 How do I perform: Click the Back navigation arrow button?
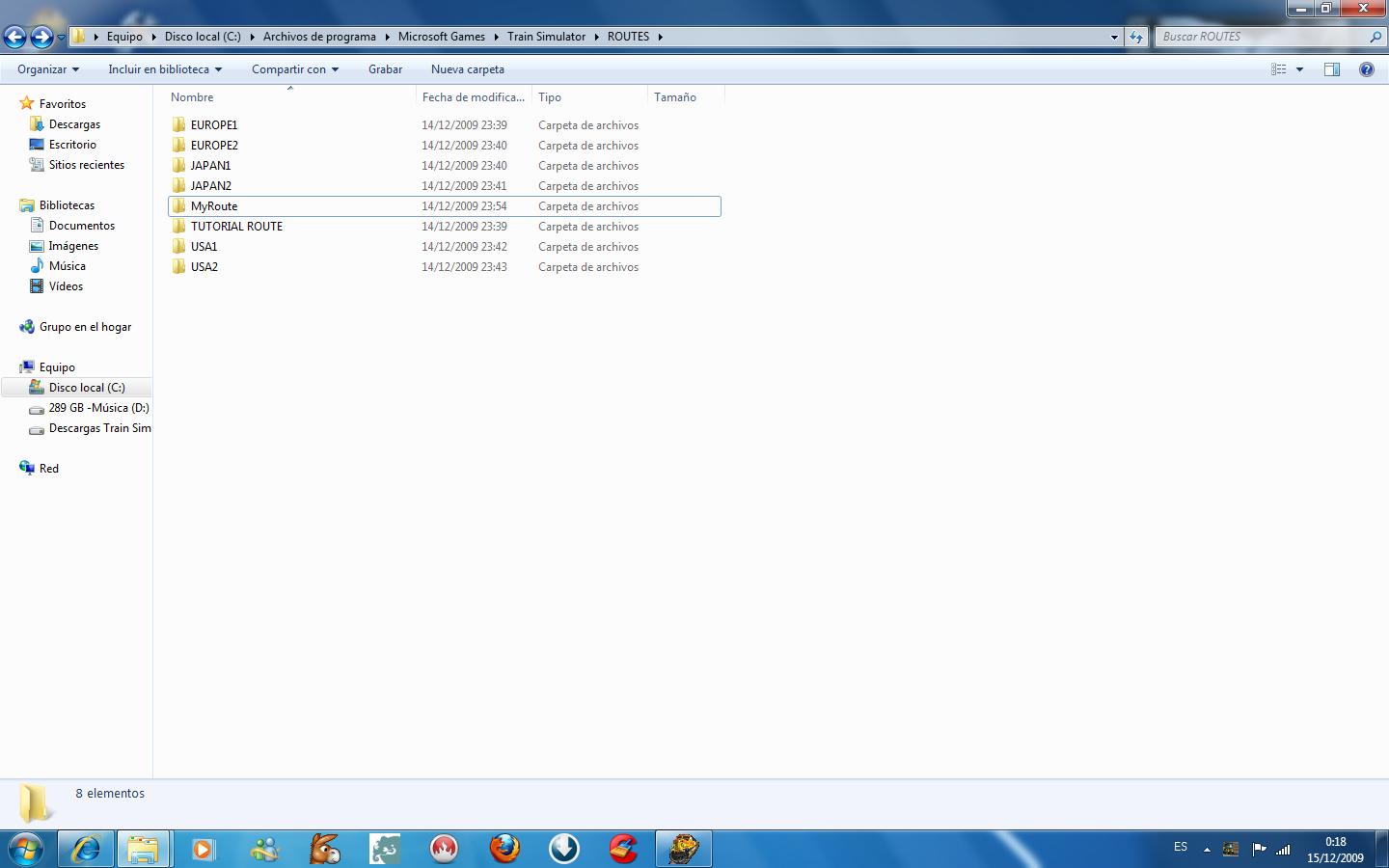point(14,38)
